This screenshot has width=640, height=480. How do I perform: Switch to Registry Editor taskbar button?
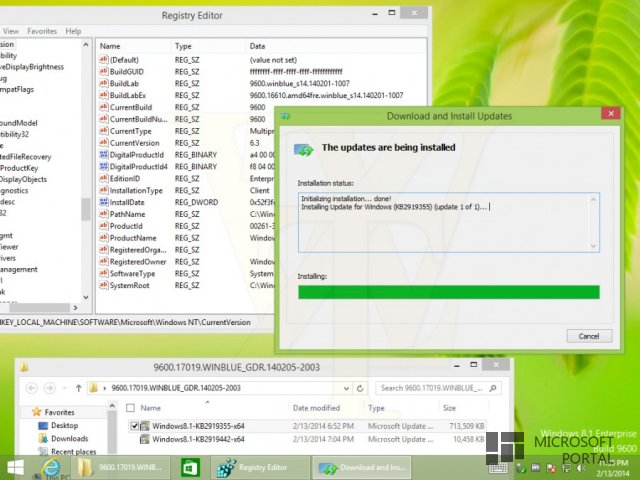click(x=259, y=468)
